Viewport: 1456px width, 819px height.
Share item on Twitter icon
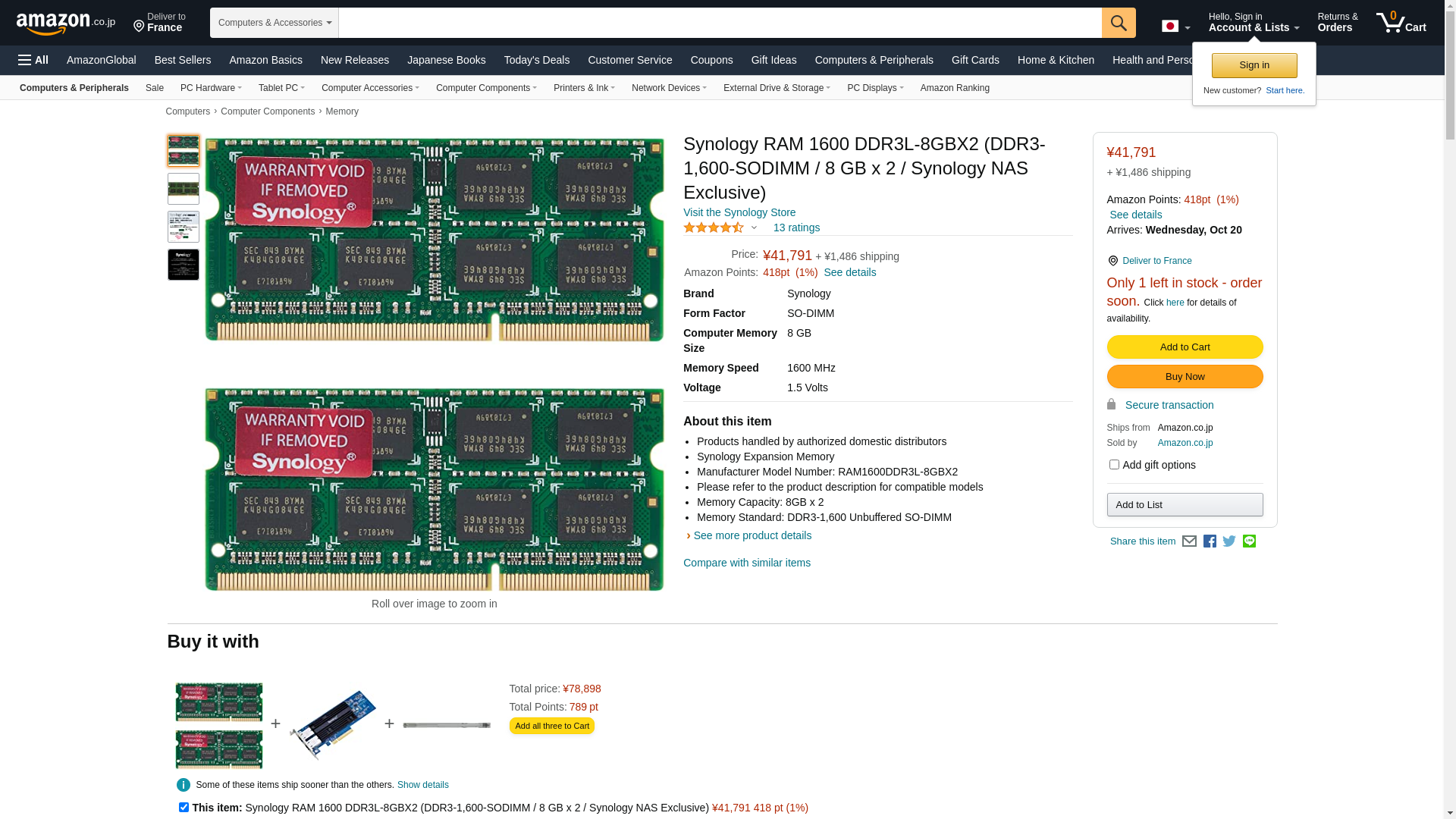(x=1229, y=541)
